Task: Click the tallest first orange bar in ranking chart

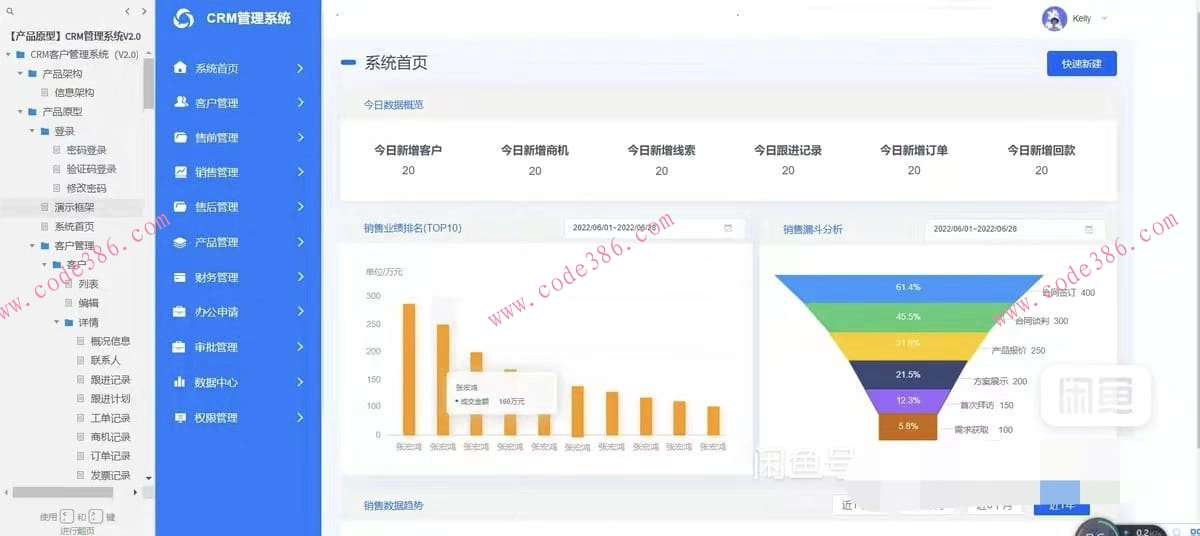Action: click(x=408, y=369)
